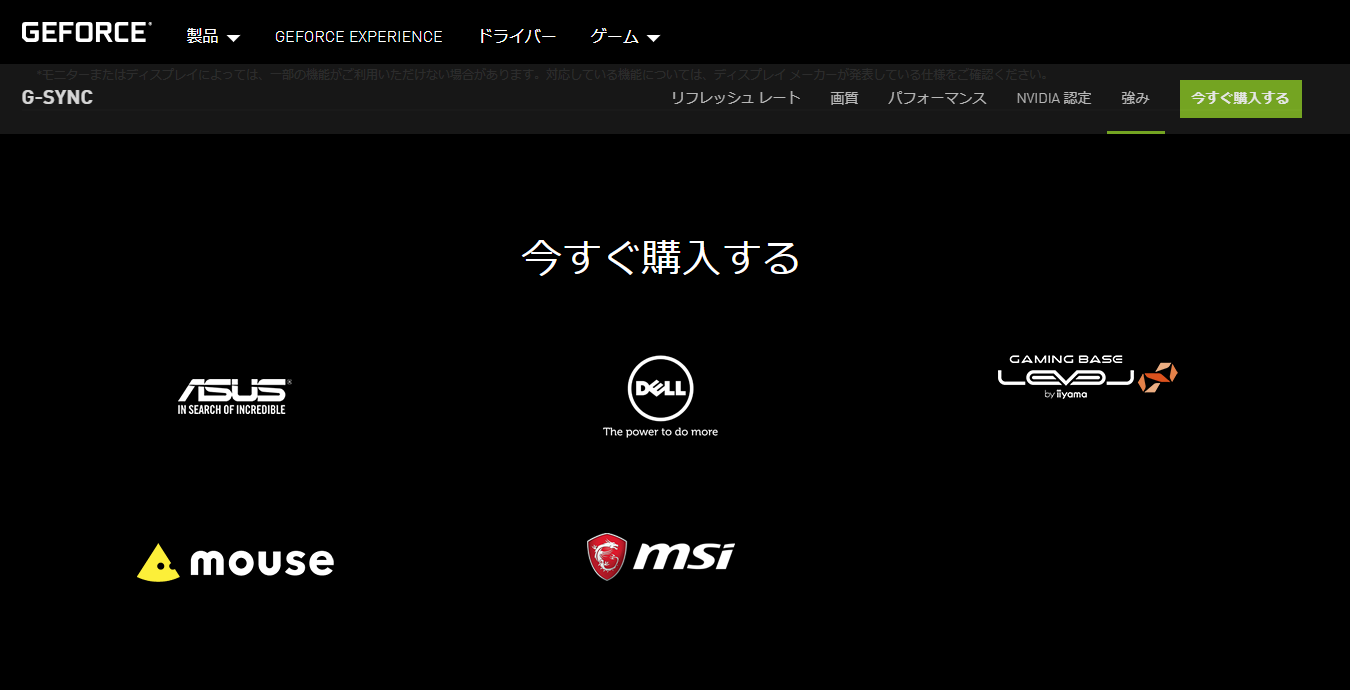Click the arrow next to 製品
The height and width of the screenshot is (690, 1350).
[x=233, y=38]
